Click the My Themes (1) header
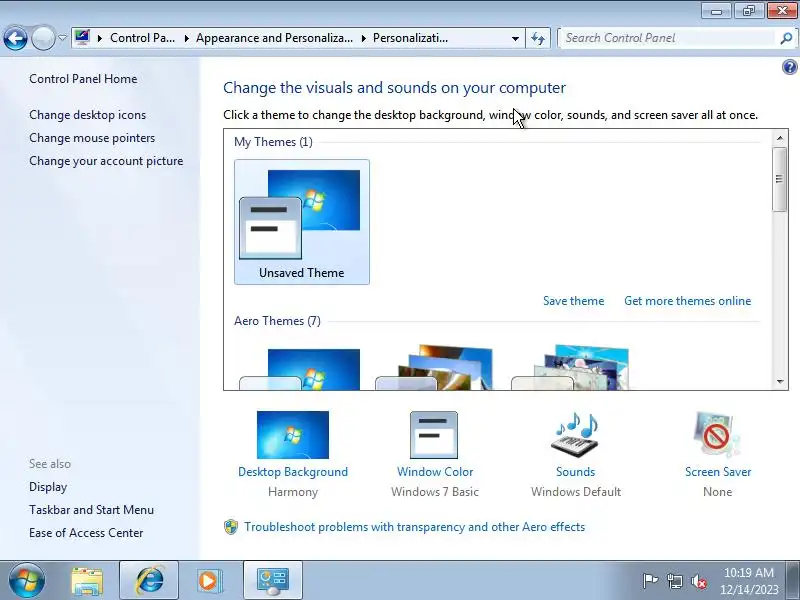800x600 pixels. [273, 142]
